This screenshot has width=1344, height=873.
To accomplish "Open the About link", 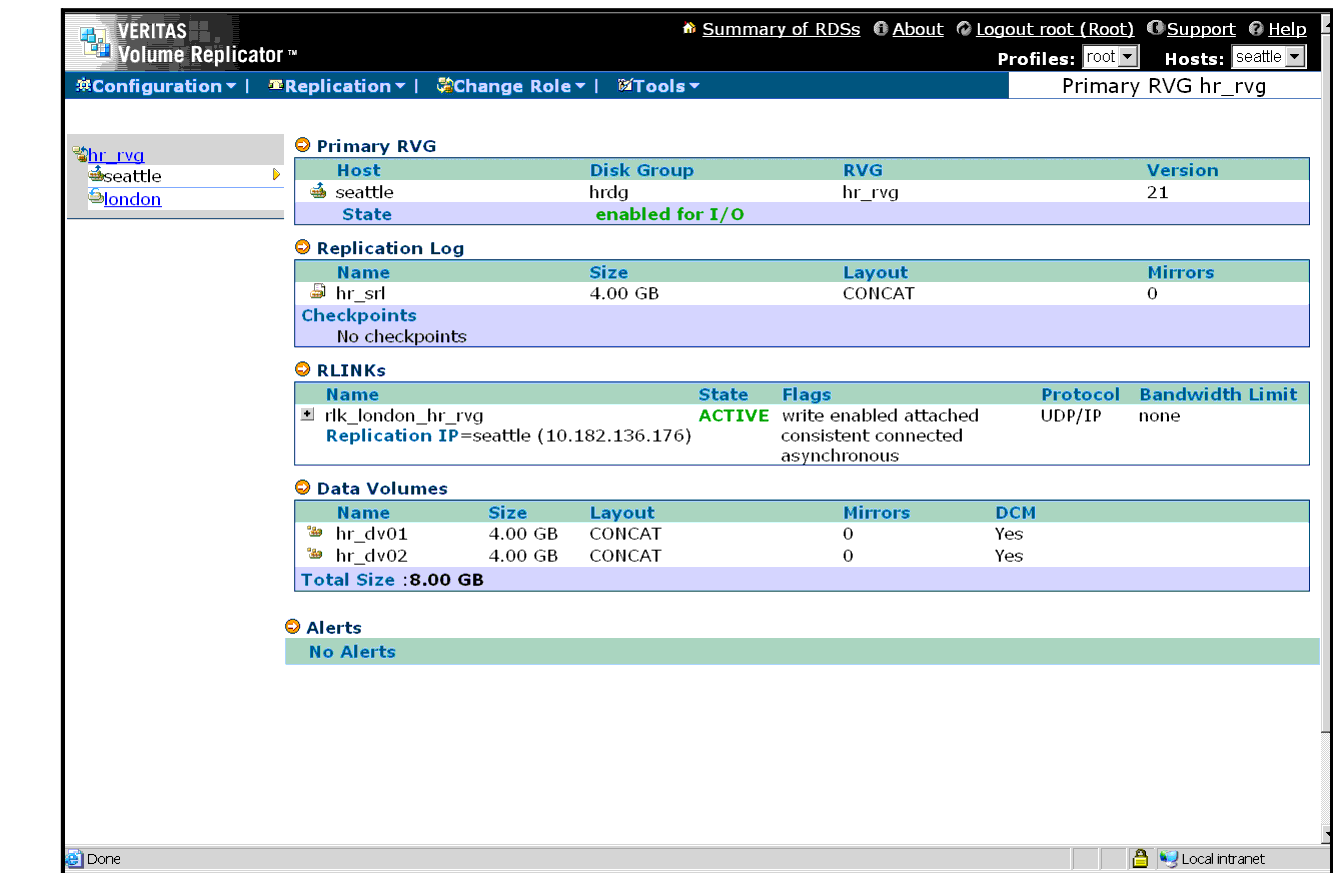I will (918, 29).
